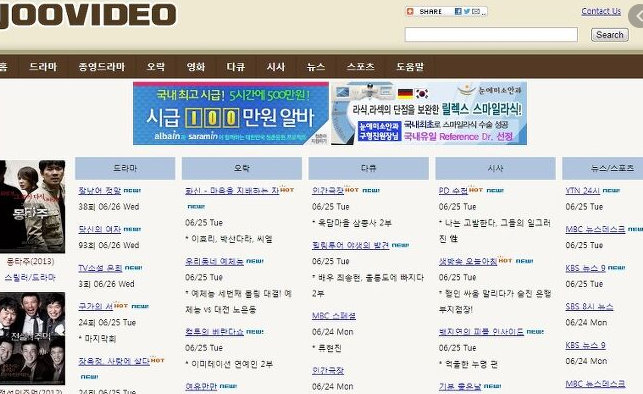The width and height of the screenshot is (643, 394).
Task: Open the TV소설 drama link
Action: 100,268
